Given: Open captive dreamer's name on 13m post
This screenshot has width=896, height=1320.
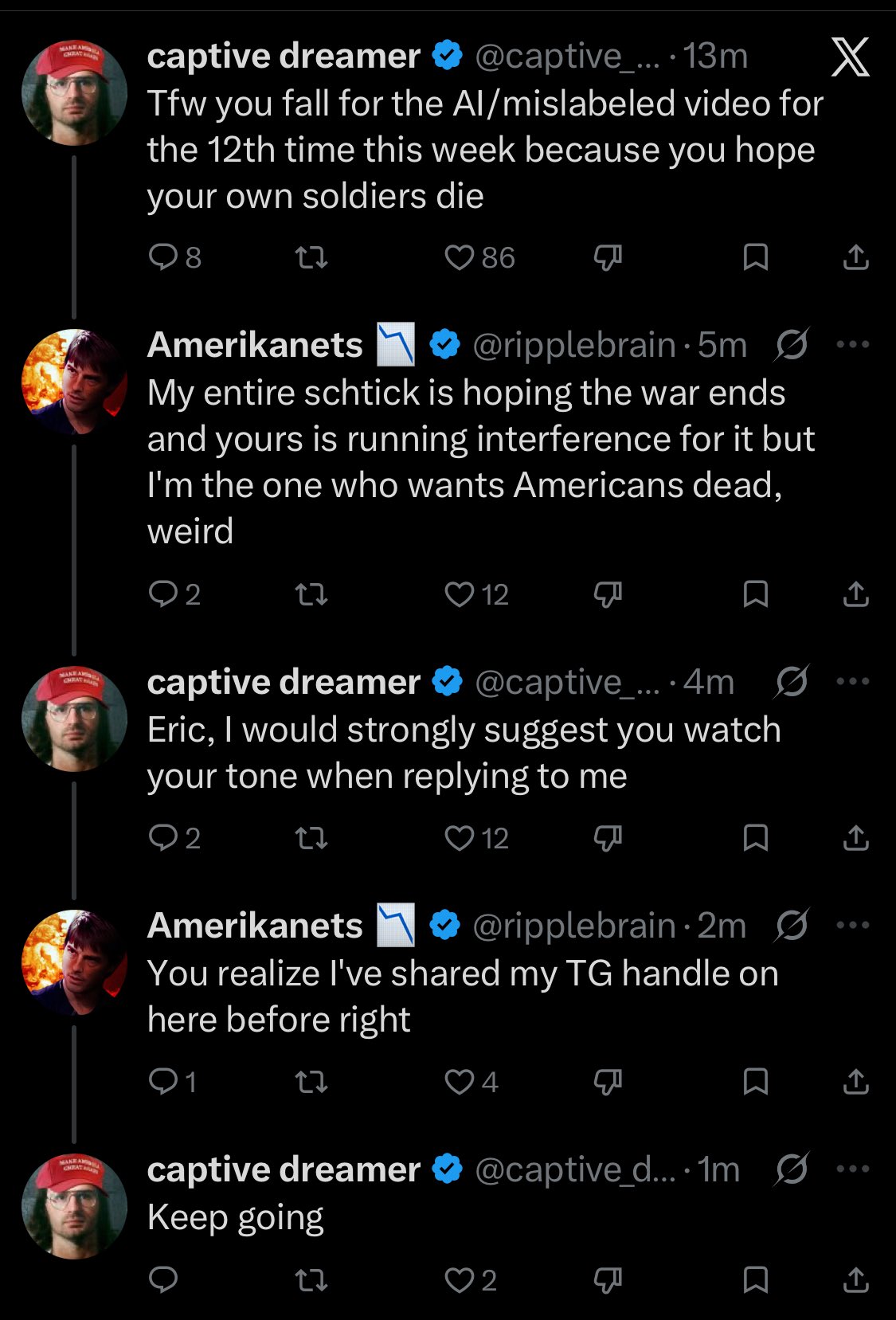Looking at the screenshot, I should pyautogui.click(x=284, y=57).
